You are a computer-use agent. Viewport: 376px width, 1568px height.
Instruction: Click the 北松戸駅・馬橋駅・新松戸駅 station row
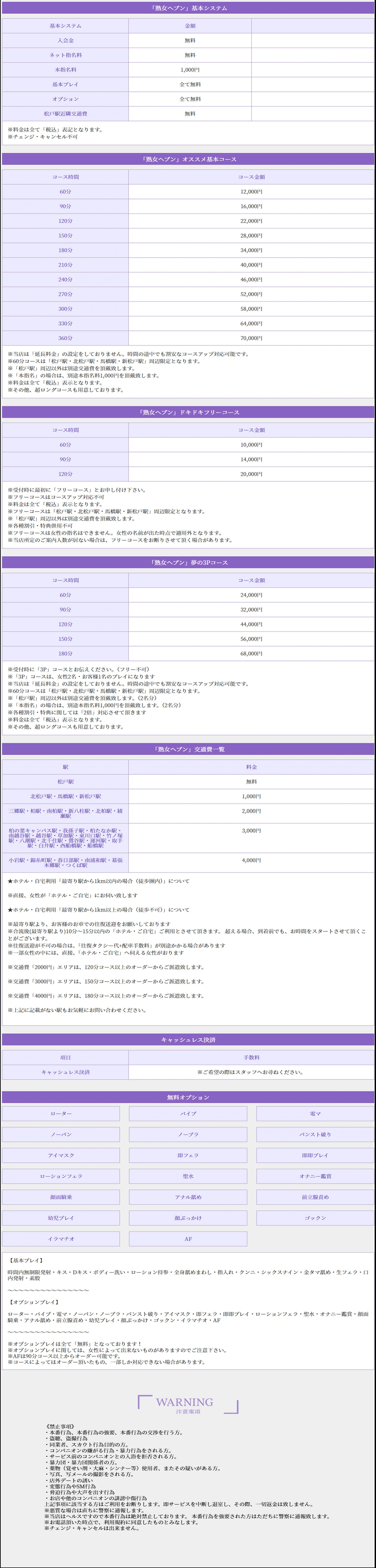tap(65, 796)
